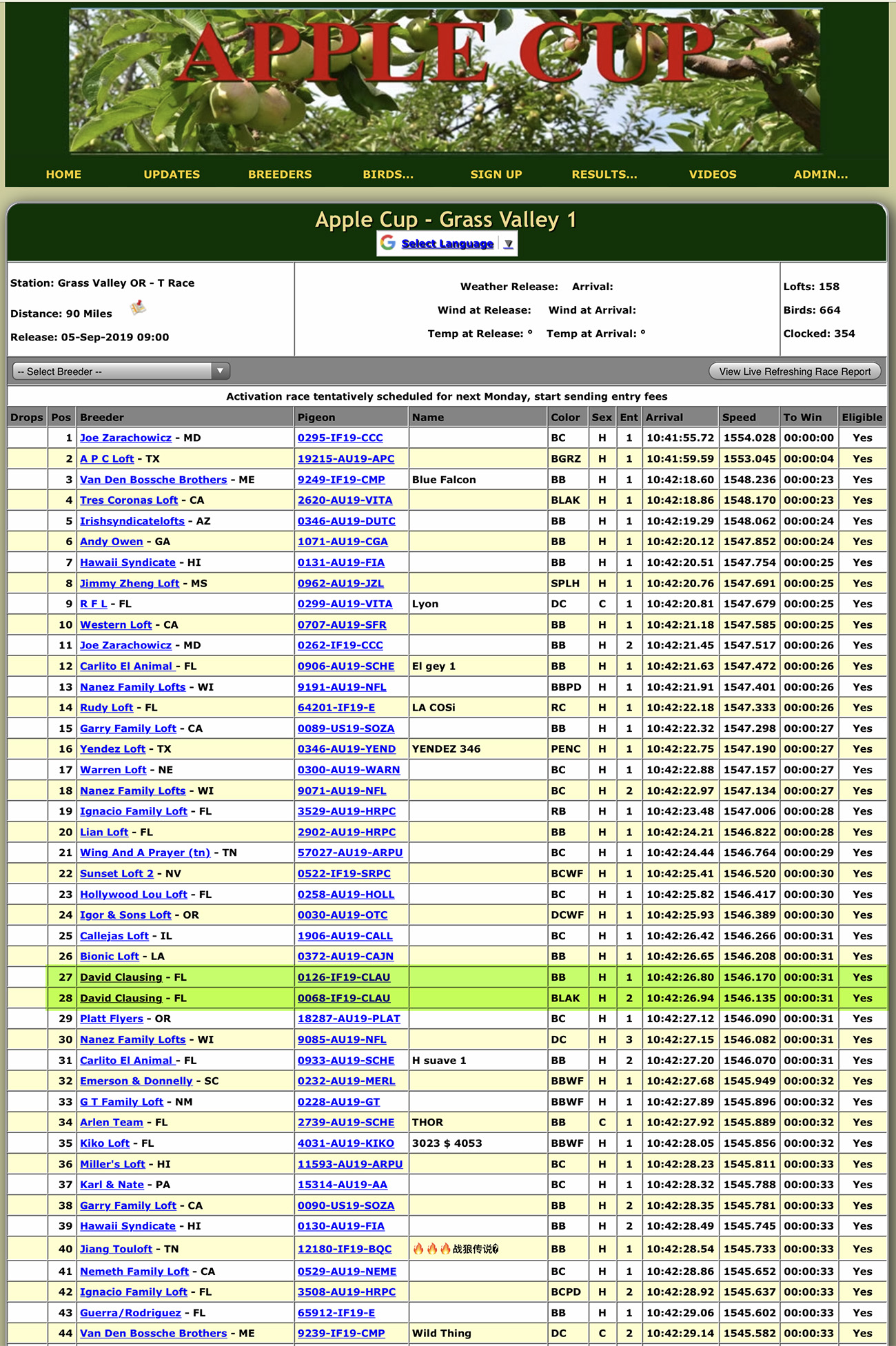Click View Live Refreshing Race Report button
This screenshot has width=896, height=1346.
pyautogui.click(x=795, y=371)
